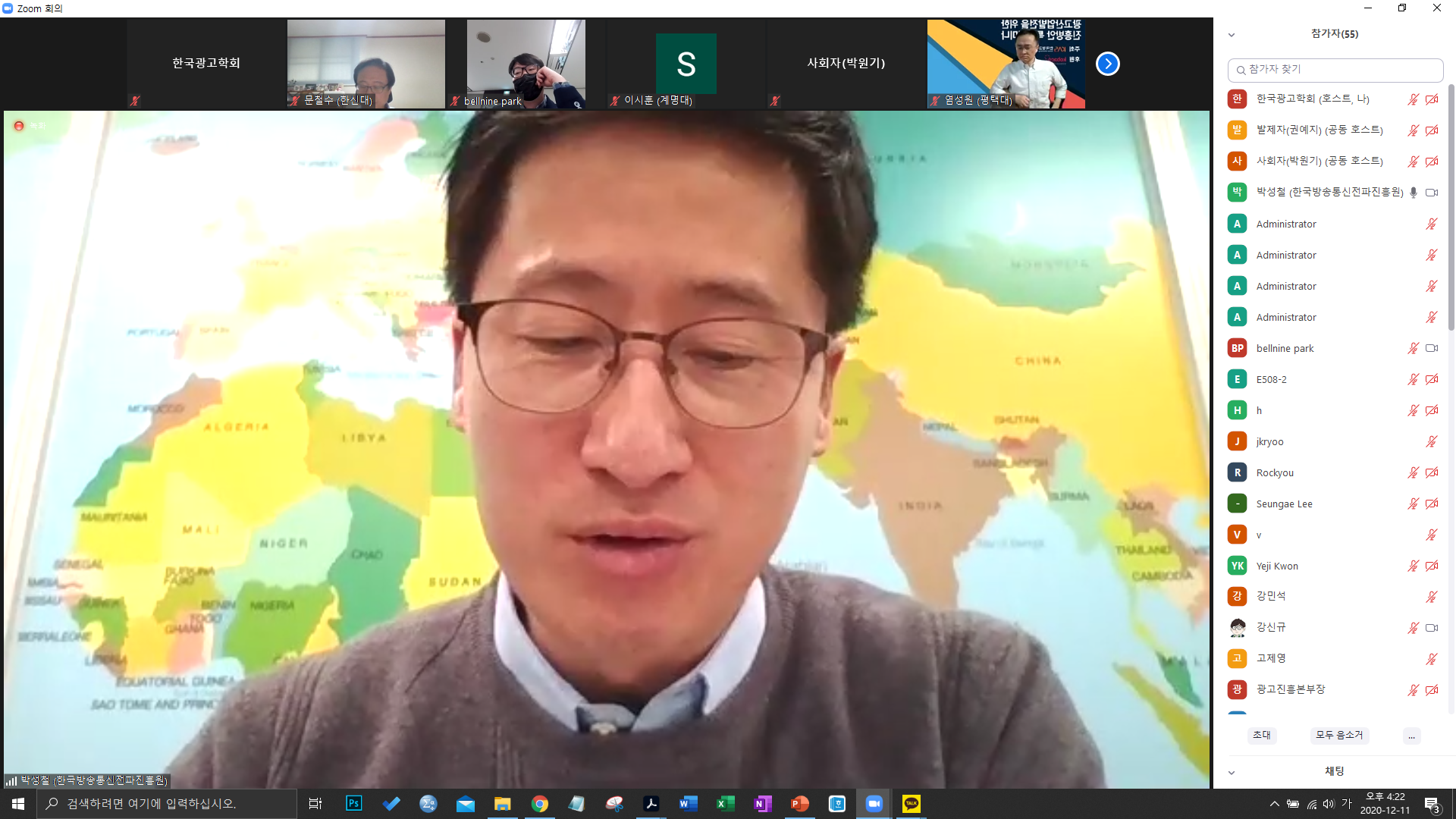Click 모두 음소거 mute all button

point(1339,735)
